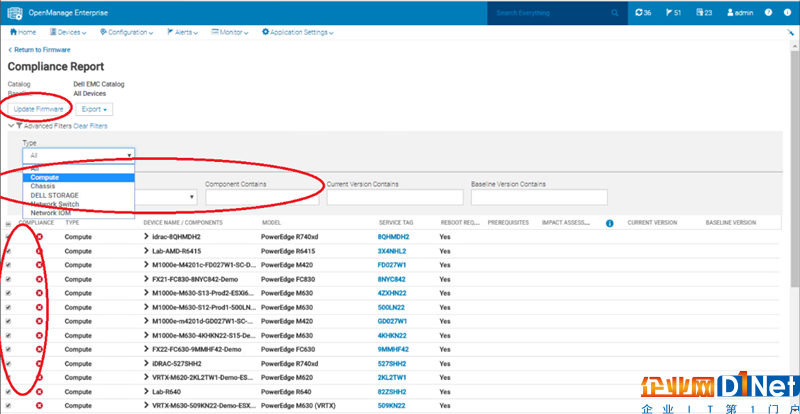Click the Current Version Contains input field

tap(395, 197)
